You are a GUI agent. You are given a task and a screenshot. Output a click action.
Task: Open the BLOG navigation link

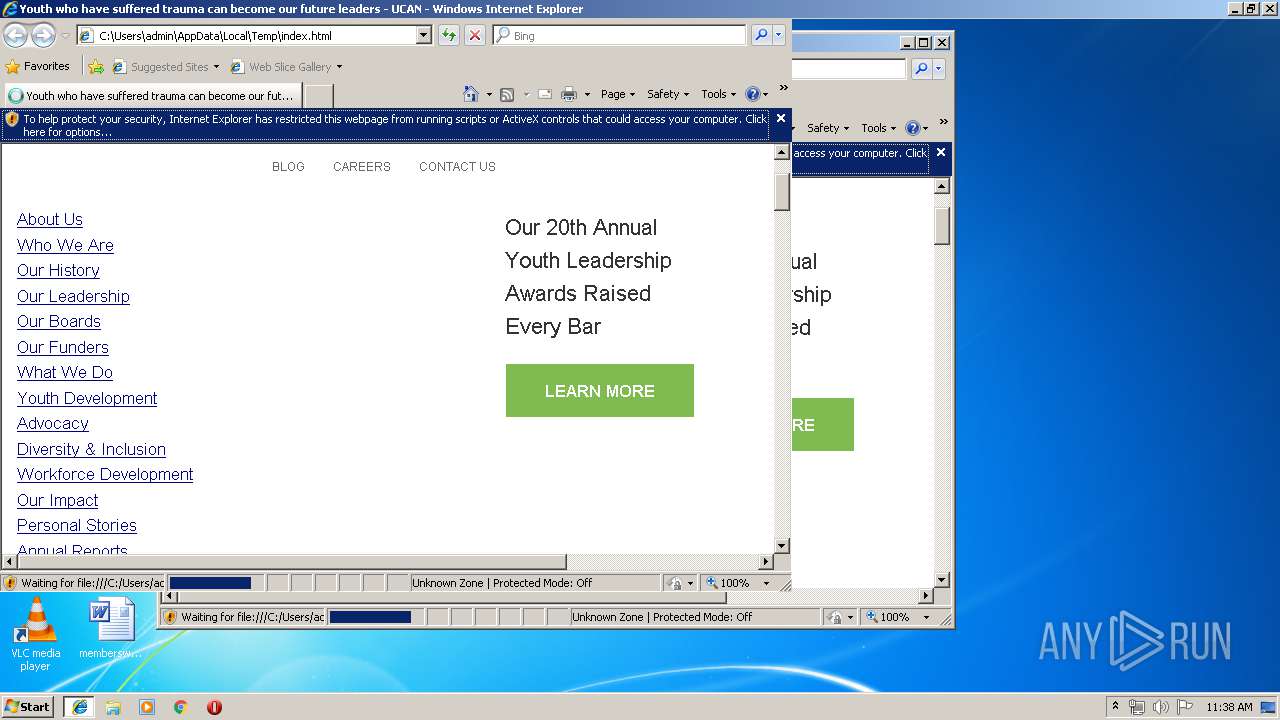click(288, 167)
